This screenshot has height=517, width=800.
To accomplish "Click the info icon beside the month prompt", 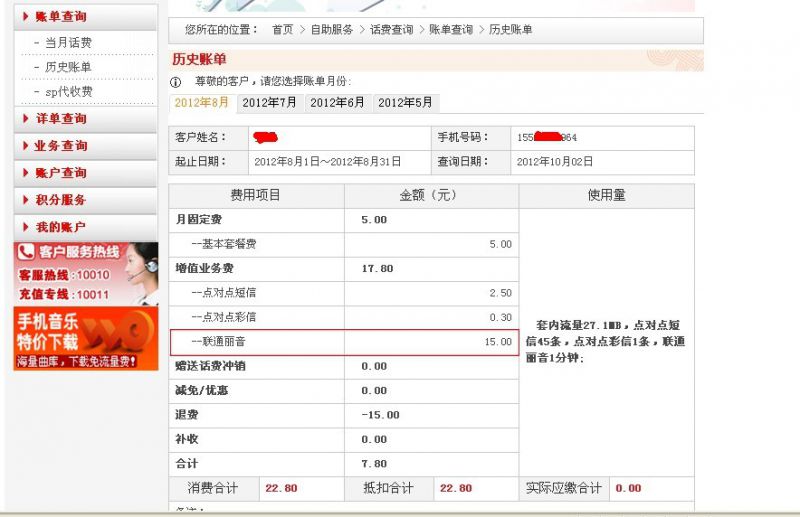I will 175,82.
